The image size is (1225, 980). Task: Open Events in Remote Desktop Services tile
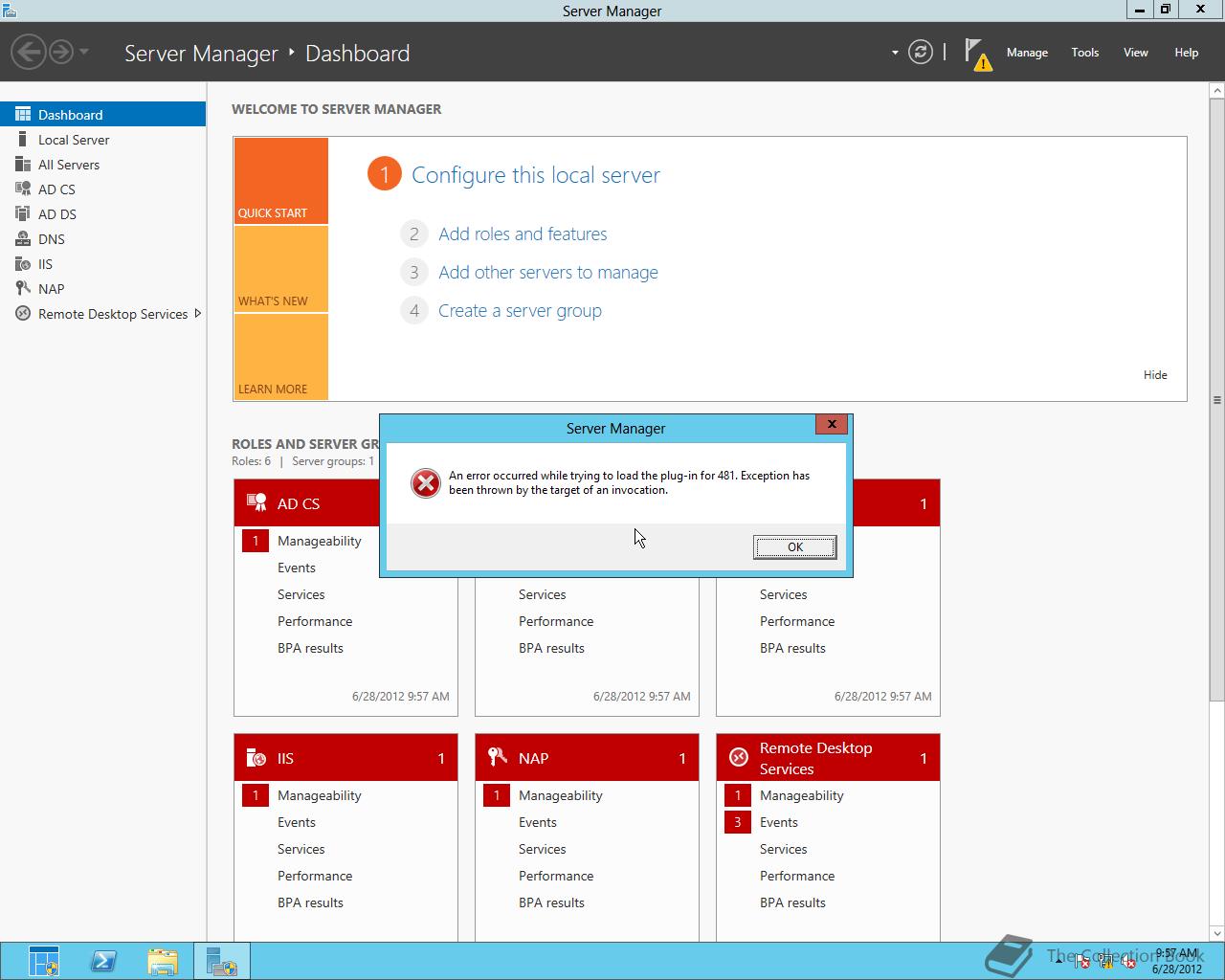[x=779, y=822]
